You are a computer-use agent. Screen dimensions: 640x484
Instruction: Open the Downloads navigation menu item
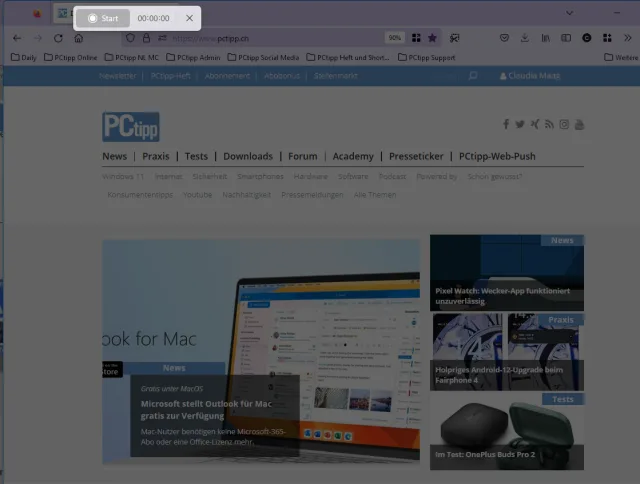click(247, 156)
